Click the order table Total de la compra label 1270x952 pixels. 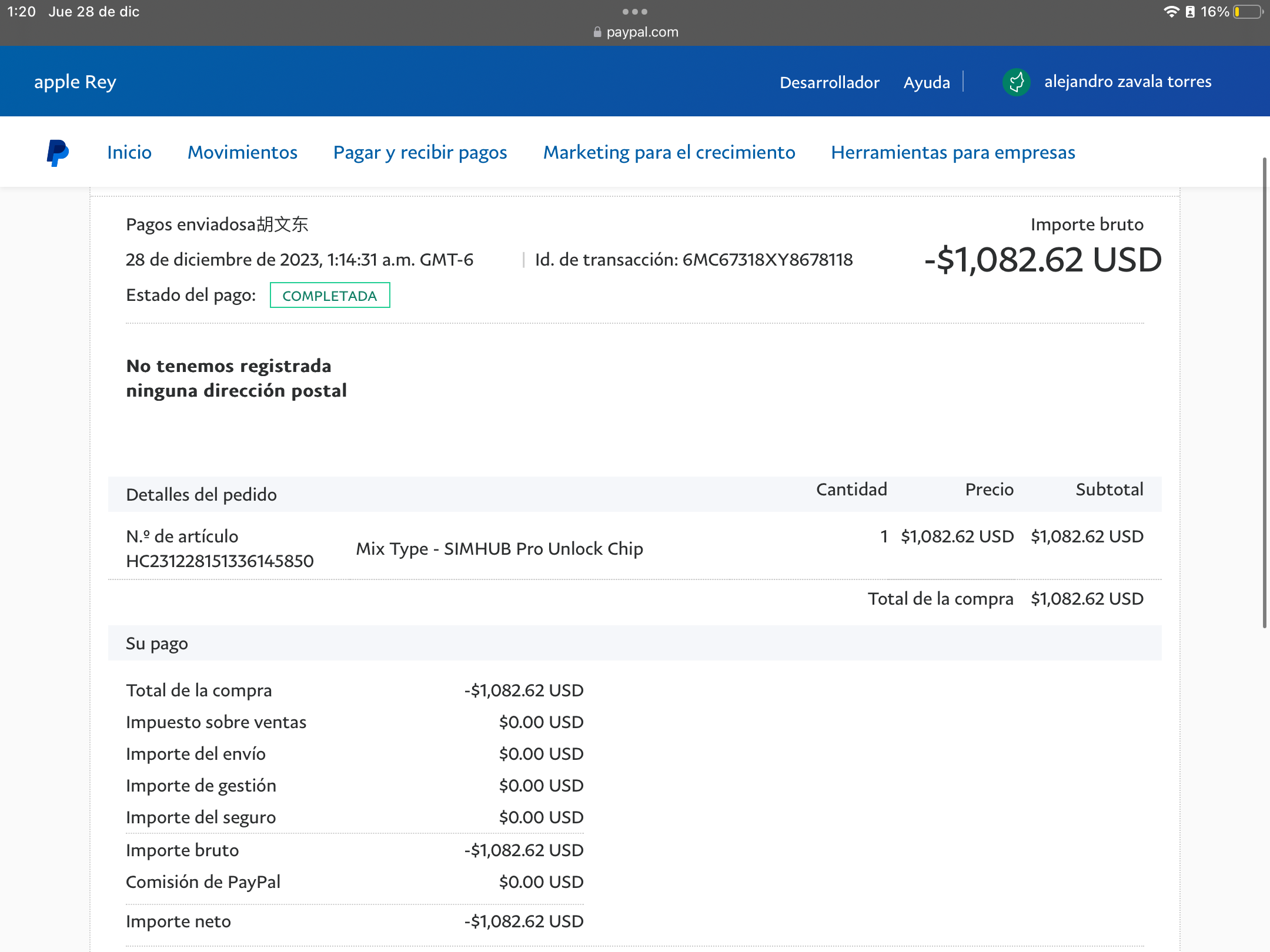click(x=941, y=599)
